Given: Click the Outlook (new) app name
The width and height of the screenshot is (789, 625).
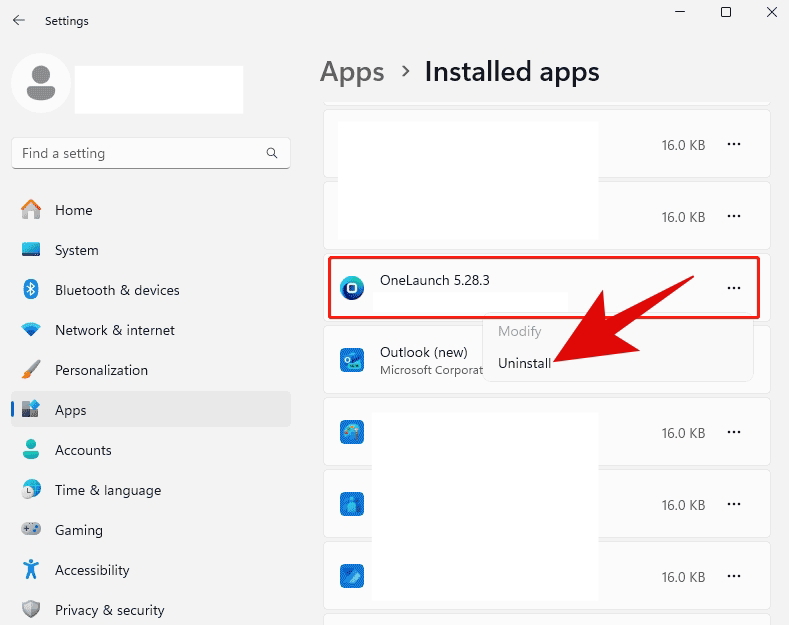Looking at the screenshot, I should point(424,352).
